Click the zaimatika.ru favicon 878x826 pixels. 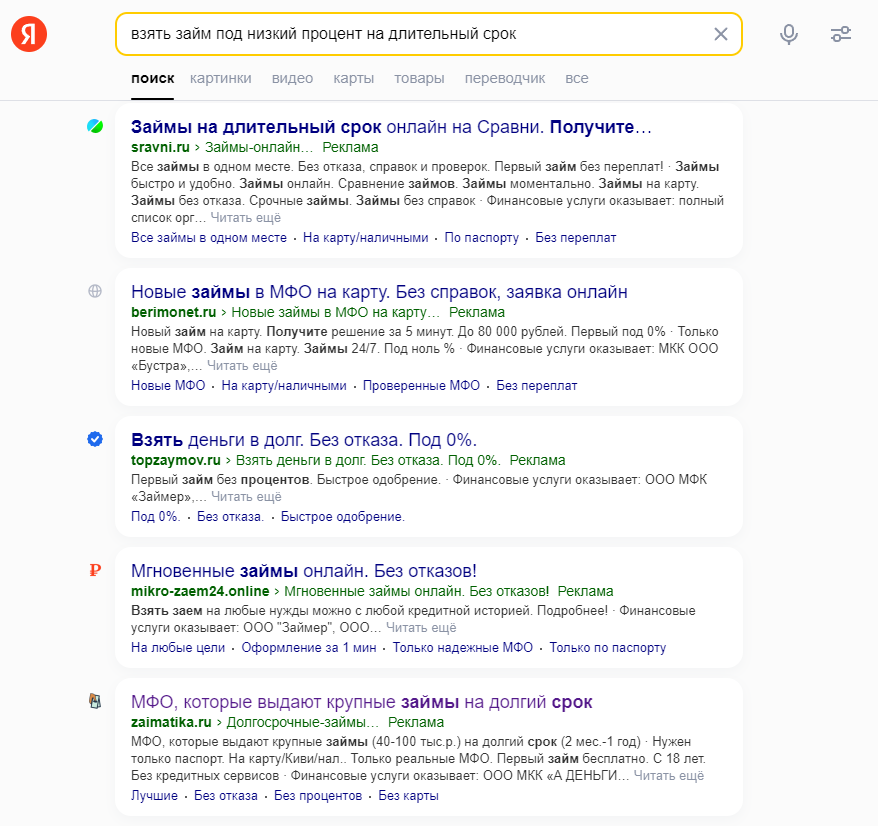click(95, 701)
